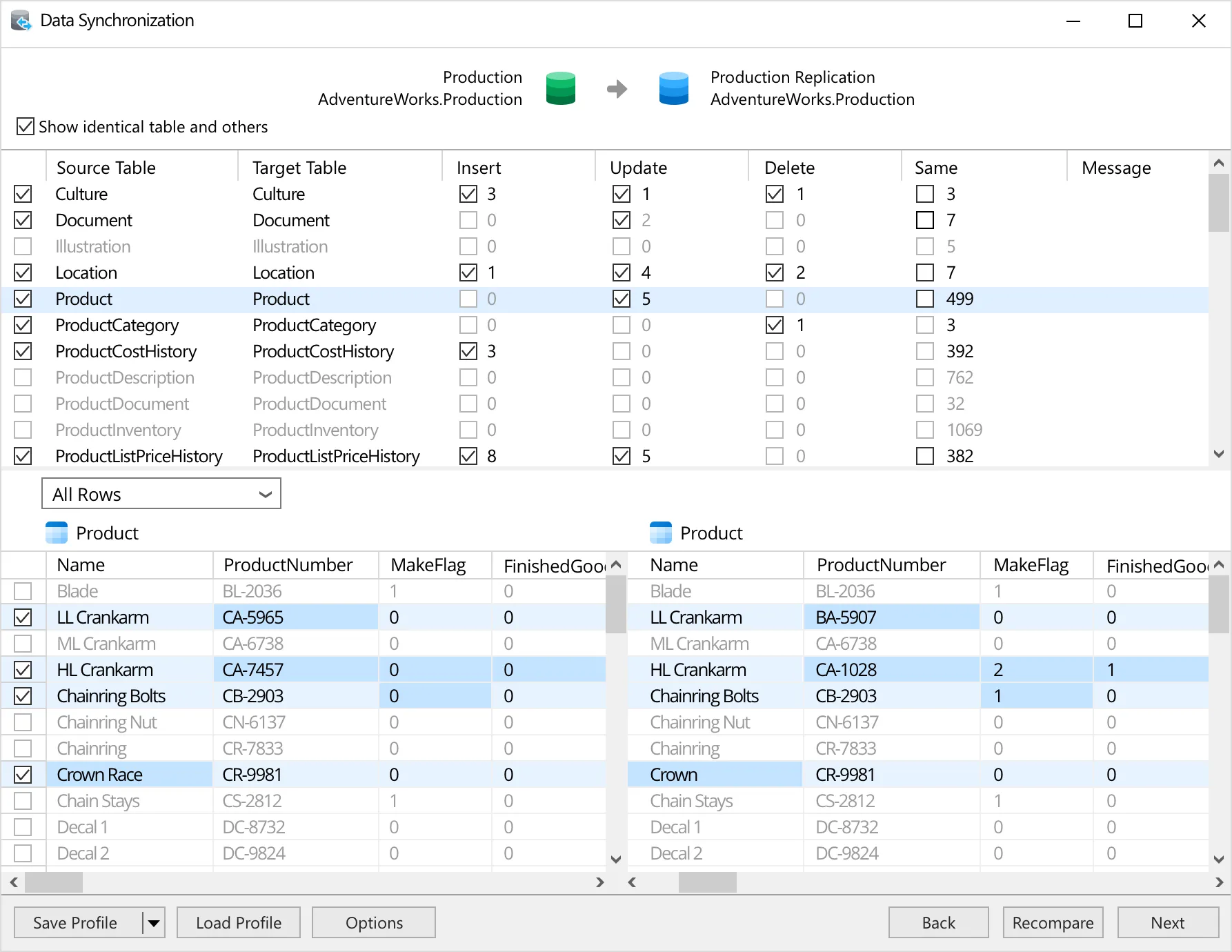1232x952 pixels.
Task: Click the Recompare button
Action: coord(1053,923)
